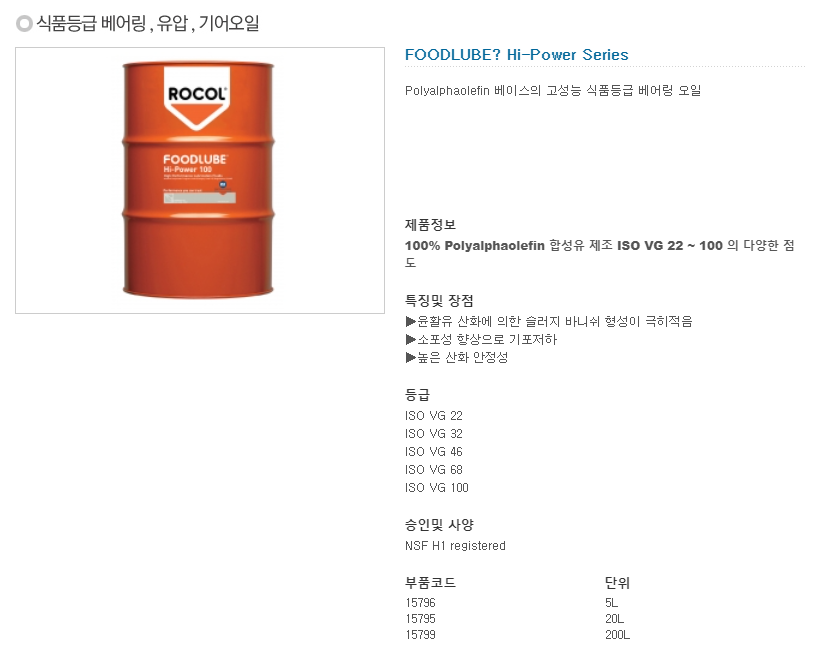This screenshot has height=655, width=818.
Task: Click the triangle bullet before 높은 산화 안정성
Action: tap(411, 357)
